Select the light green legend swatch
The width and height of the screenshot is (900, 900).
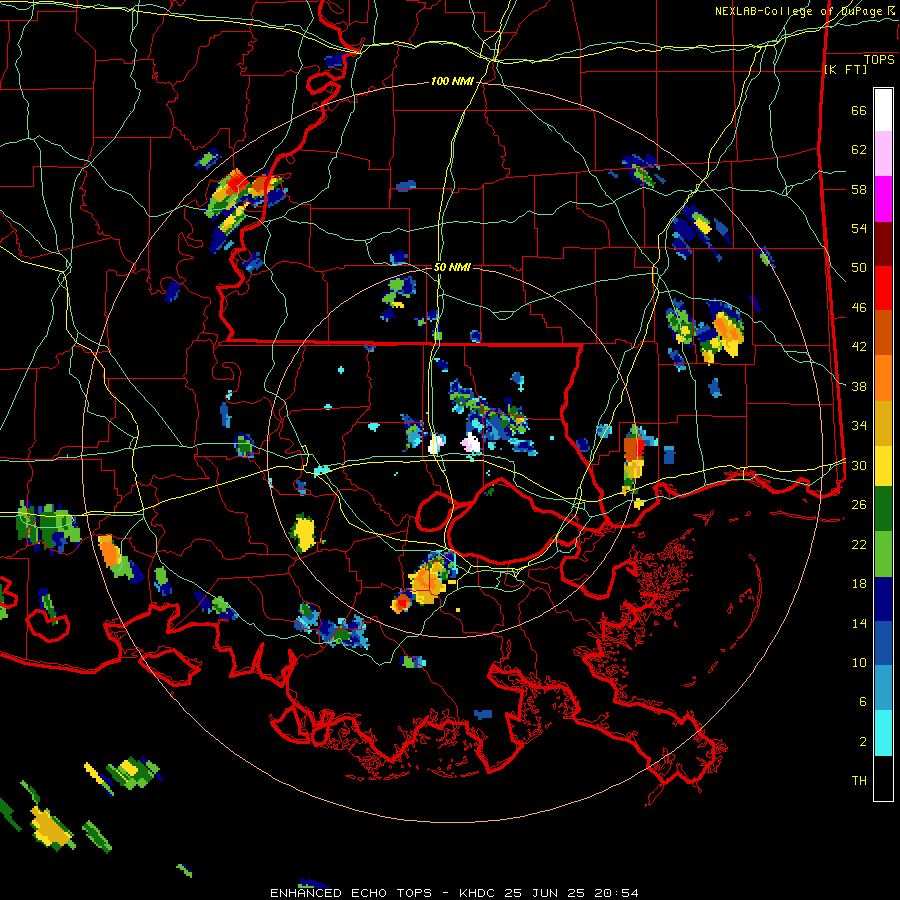pyautogui.click(x=883, y=554)
